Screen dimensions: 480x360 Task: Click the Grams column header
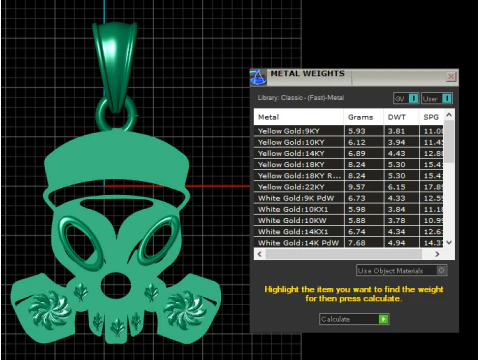(x=363, y=117)
